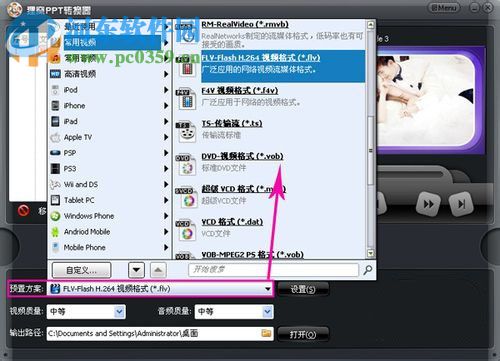Click the fast-forward playback button
Viewport: 500px width, 361px height.
pyautogui.click(x=428, y=204)
